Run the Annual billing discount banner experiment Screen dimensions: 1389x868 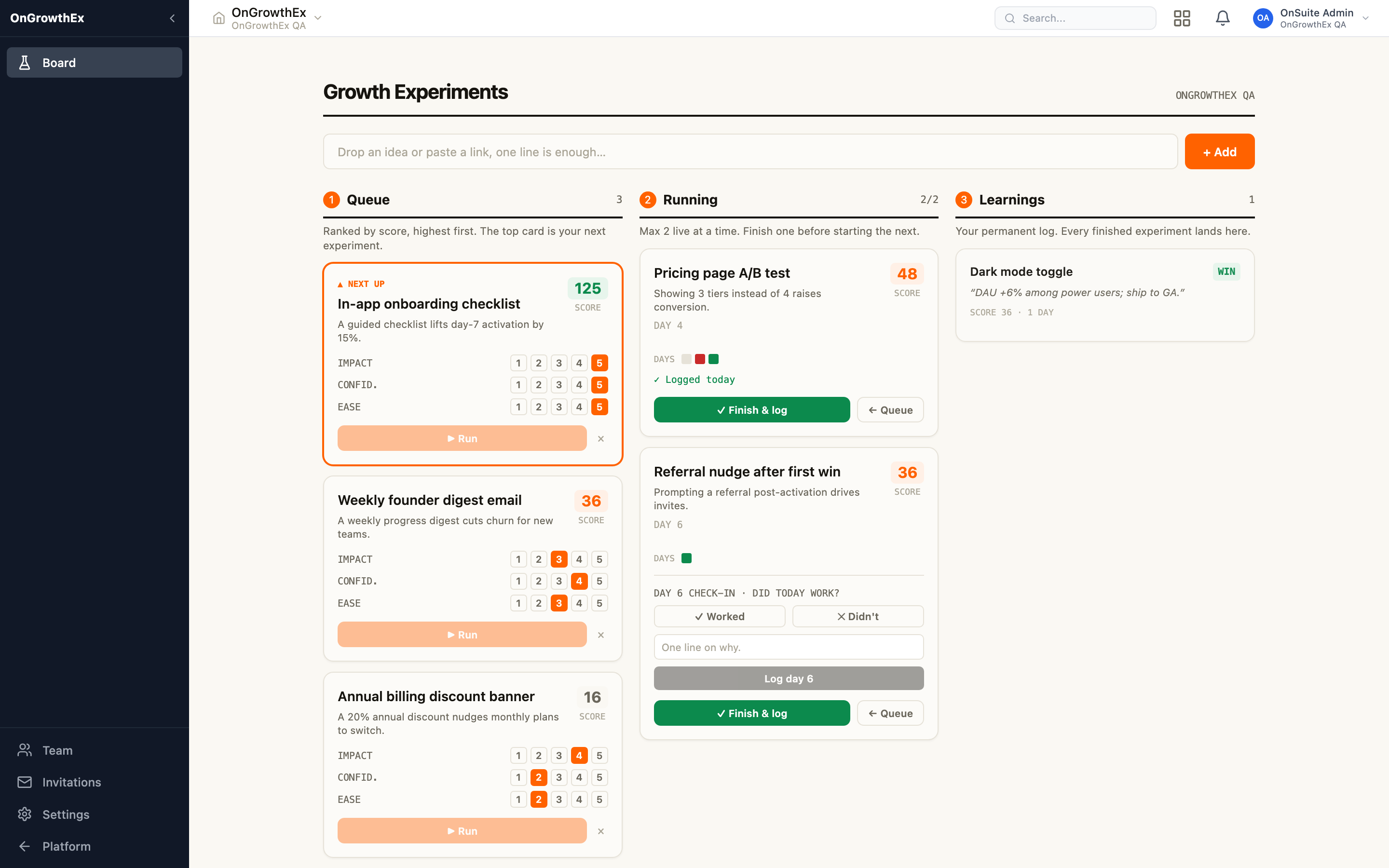pyautogui.click(x=462, y=831)
